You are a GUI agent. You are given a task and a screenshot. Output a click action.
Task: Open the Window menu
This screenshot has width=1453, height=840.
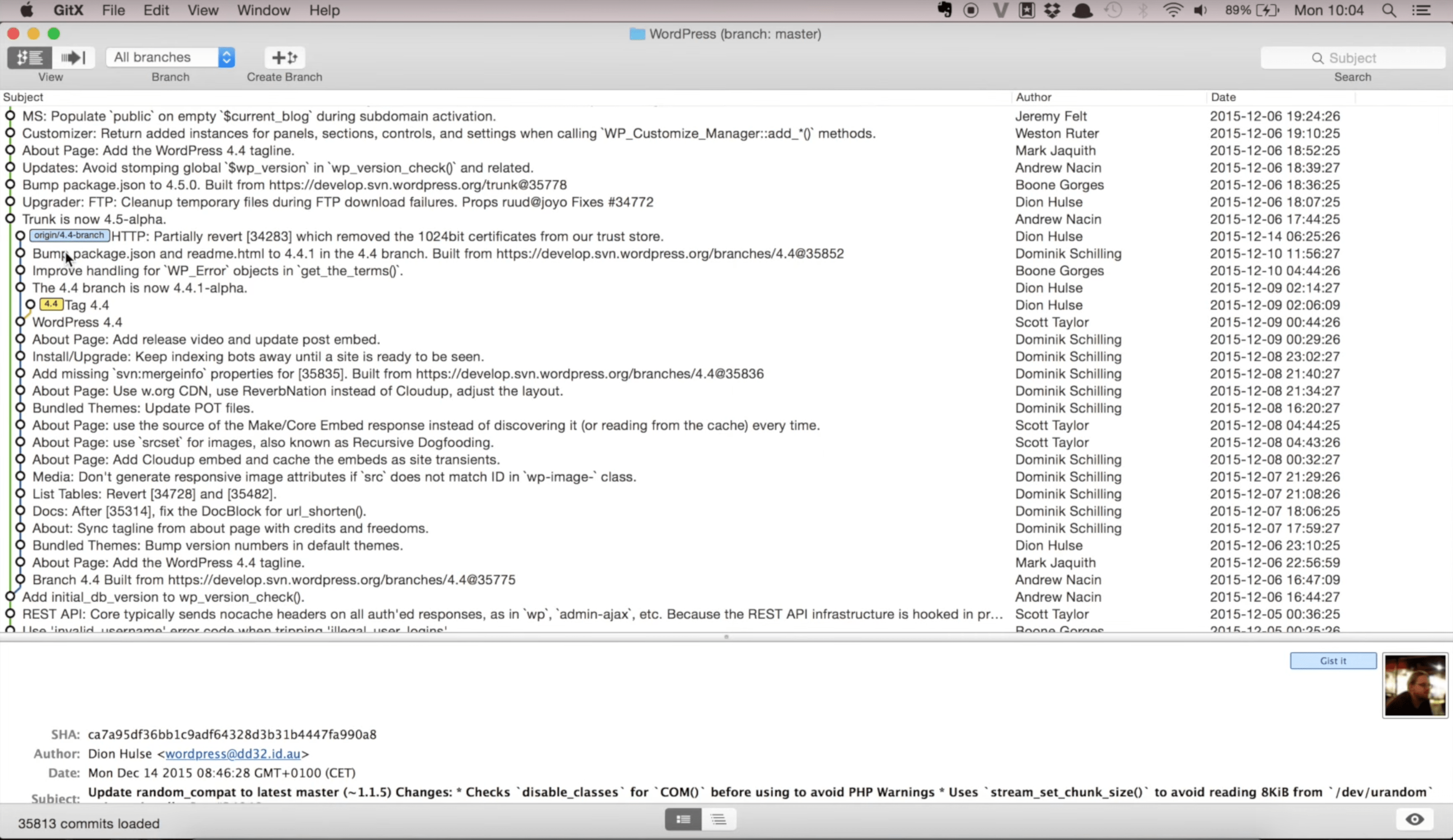coord(263,11)
